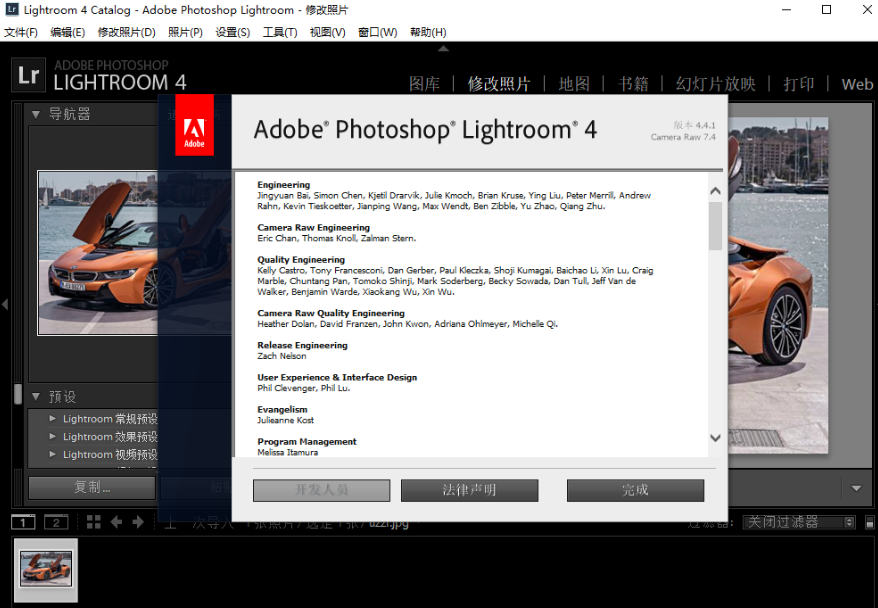878x608 pixels.
Task: Click the 法律声明 button
Action: click(469, 490)
